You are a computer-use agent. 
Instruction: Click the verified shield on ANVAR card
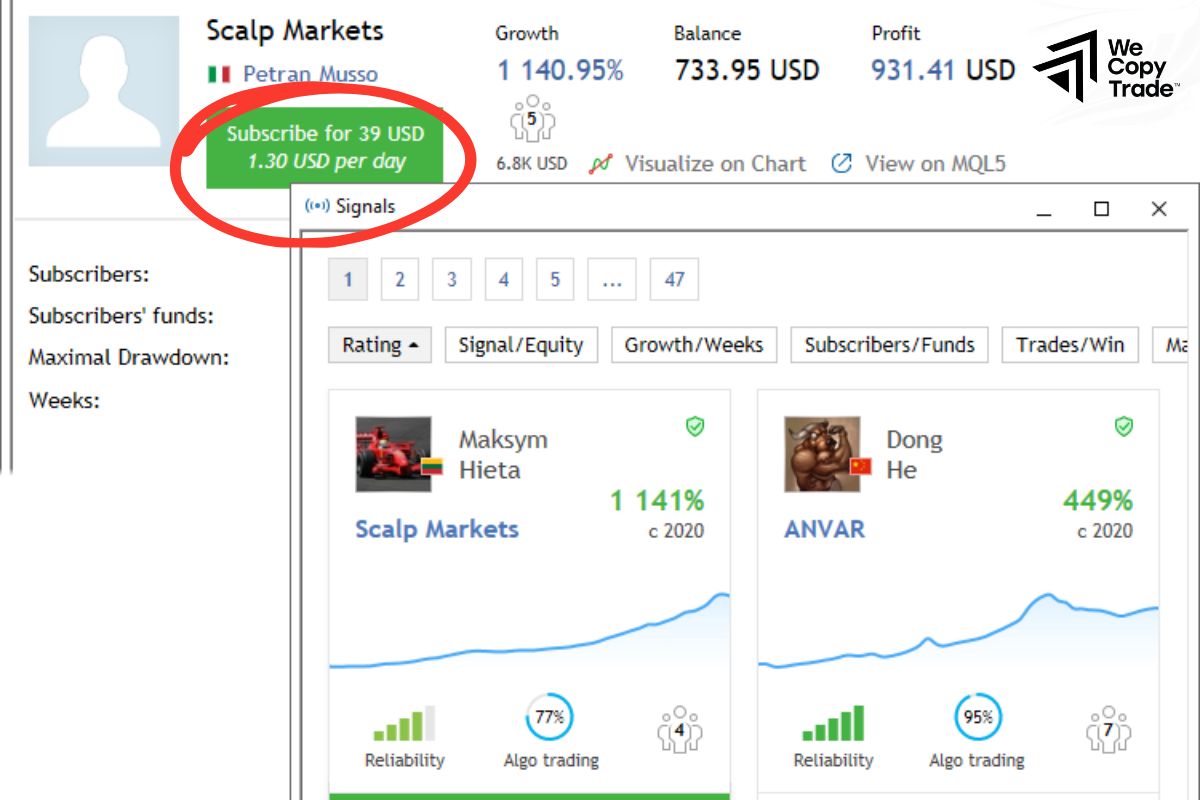click(1124, 427)
